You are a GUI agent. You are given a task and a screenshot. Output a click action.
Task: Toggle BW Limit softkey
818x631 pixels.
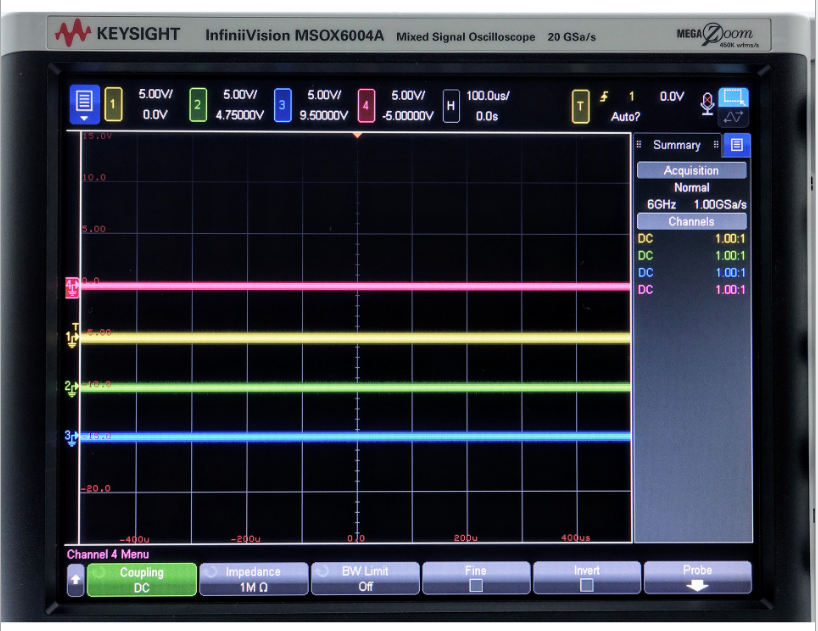click(x=365, y=578)
